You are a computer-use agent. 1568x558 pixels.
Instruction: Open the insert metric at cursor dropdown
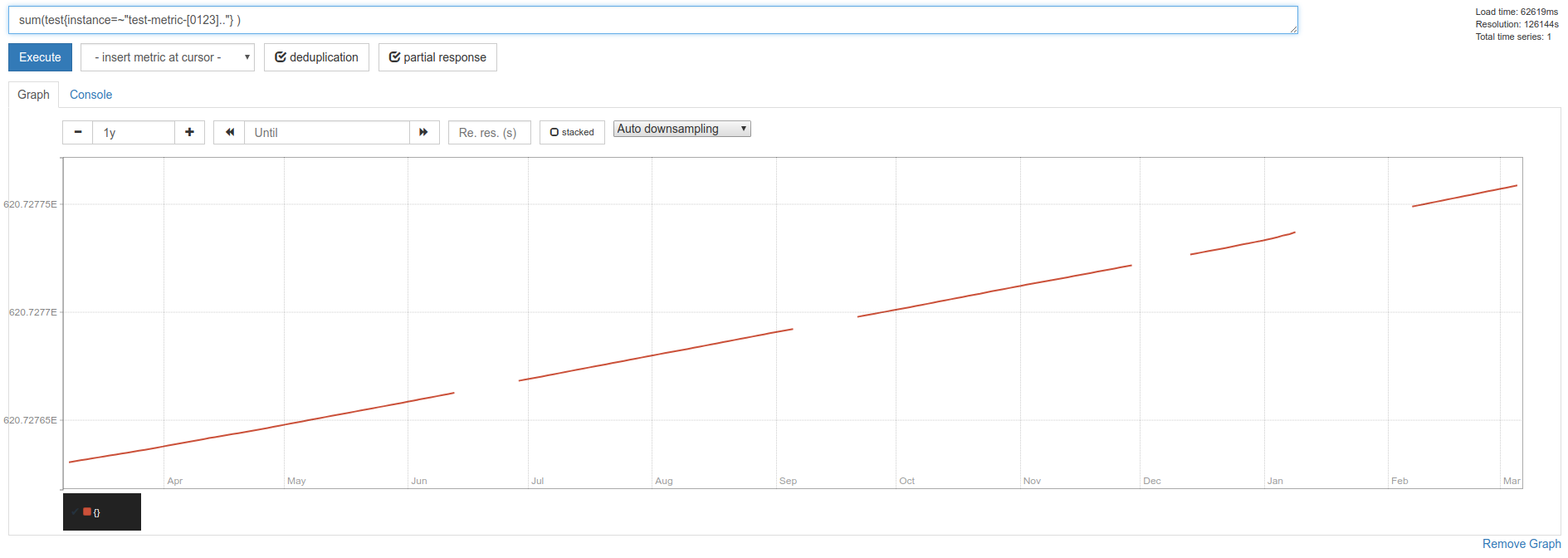(168, 57)
